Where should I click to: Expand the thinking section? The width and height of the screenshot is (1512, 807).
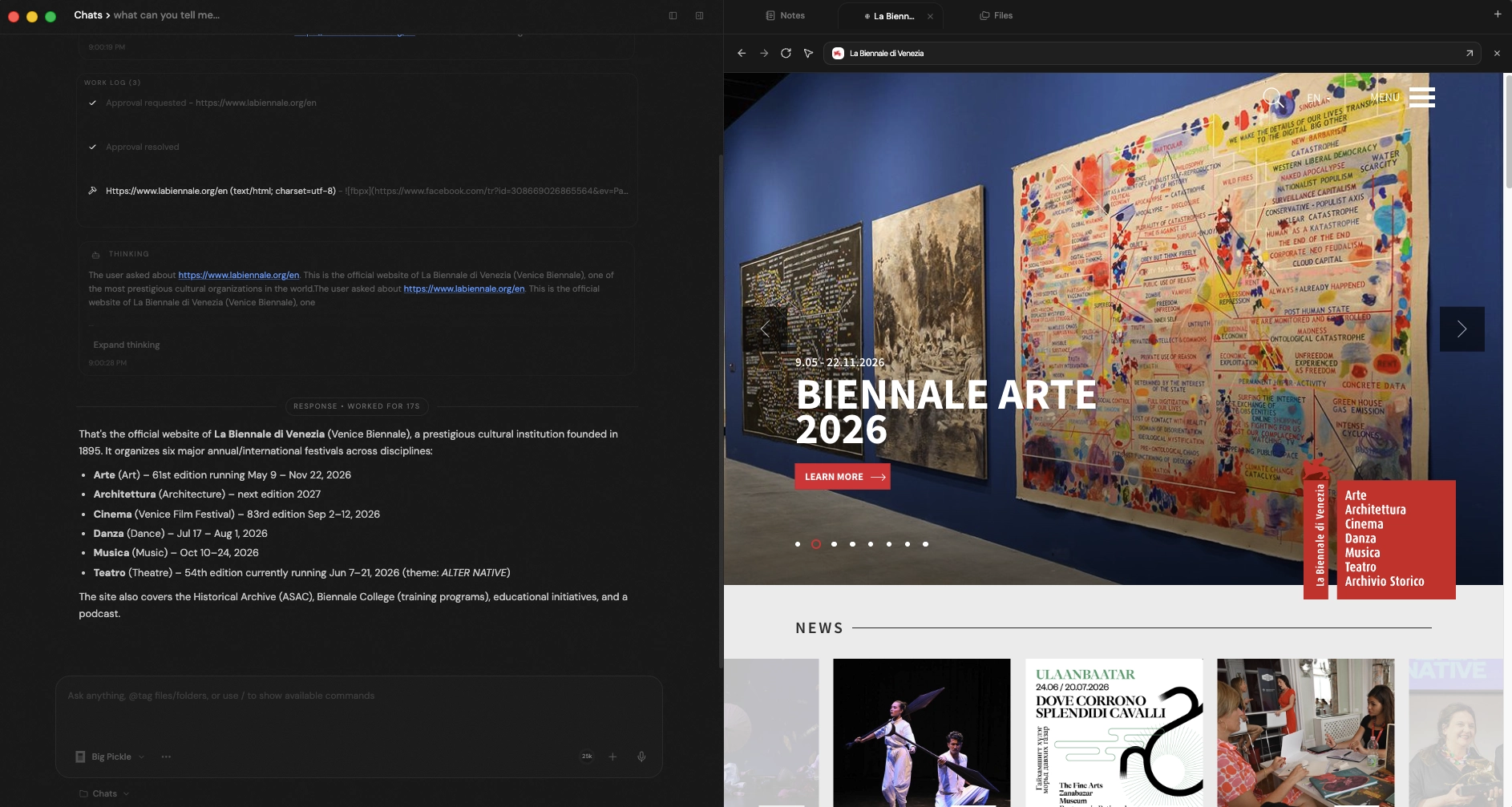pos(127,345)
